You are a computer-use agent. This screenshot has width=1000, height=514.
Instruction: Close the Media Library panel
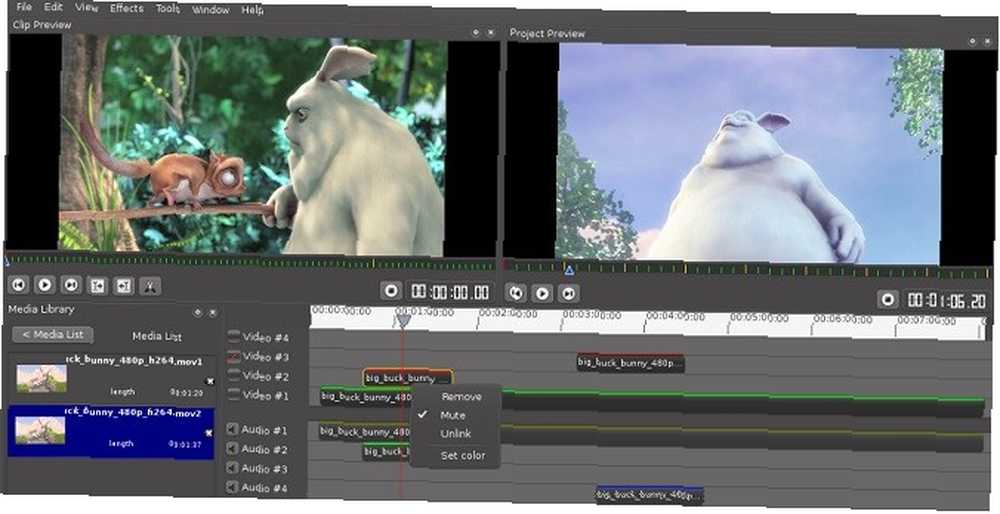point(212,313)
